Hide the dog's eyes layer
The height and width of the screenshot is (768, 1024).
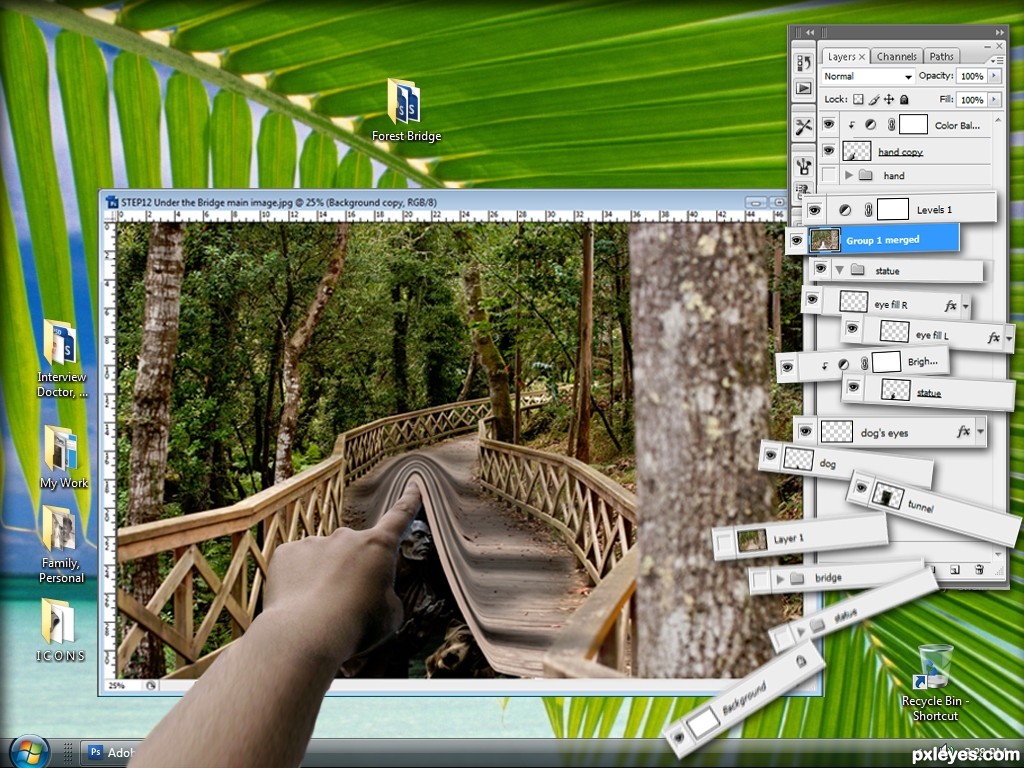click(805, 431)
